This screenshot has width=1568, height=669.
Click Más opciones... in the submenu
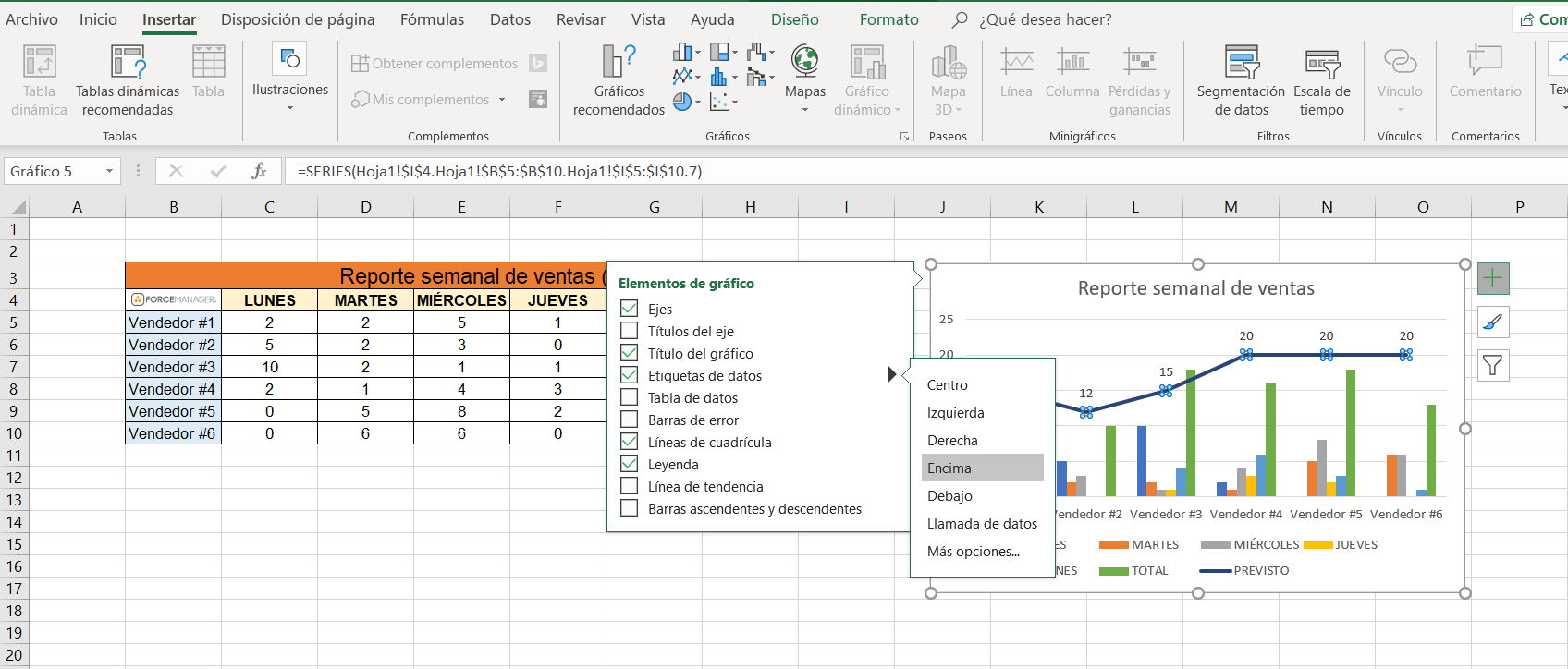(973, 552)
